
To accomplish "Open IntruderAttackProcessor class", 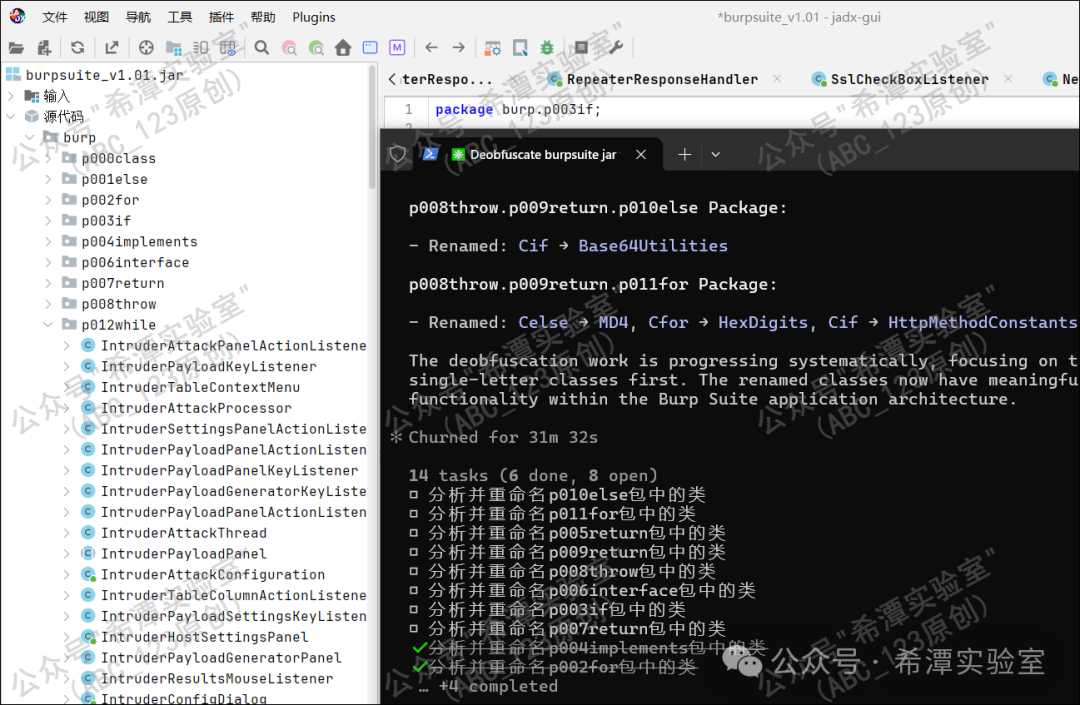I will pos(187,408).
